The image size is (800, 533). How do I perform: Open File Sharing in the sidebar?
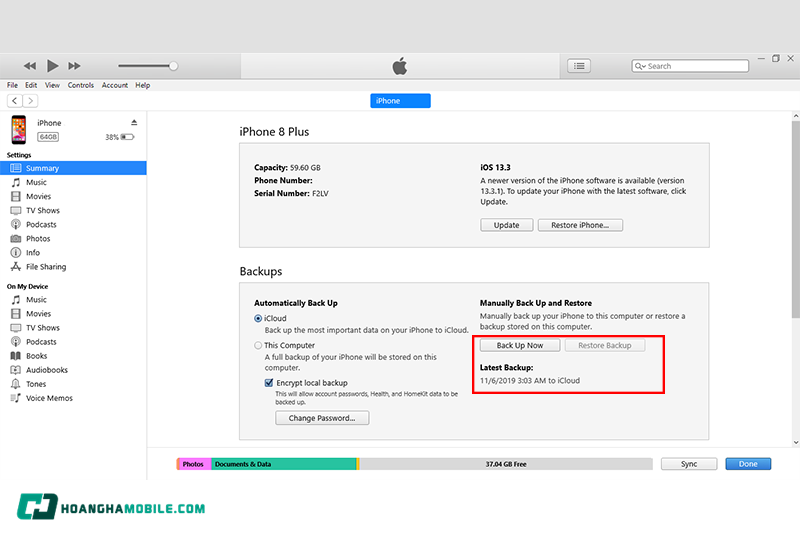click(46, 267)
